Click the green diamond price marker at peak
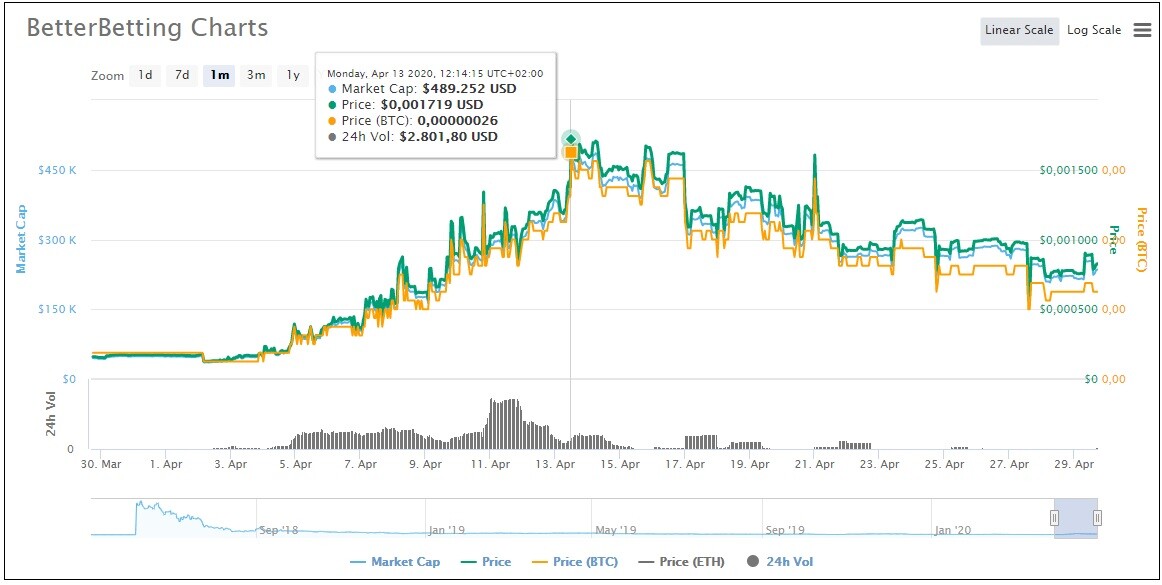 571,139
